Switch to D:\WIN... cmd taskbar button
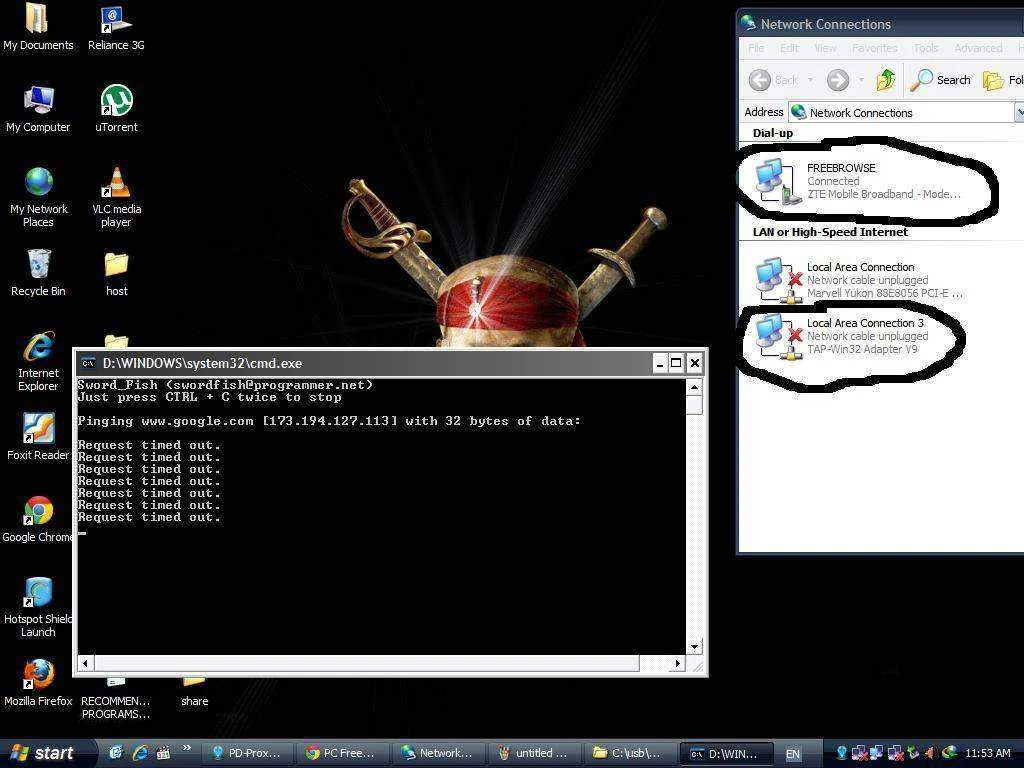 click(x=726, y=753)
